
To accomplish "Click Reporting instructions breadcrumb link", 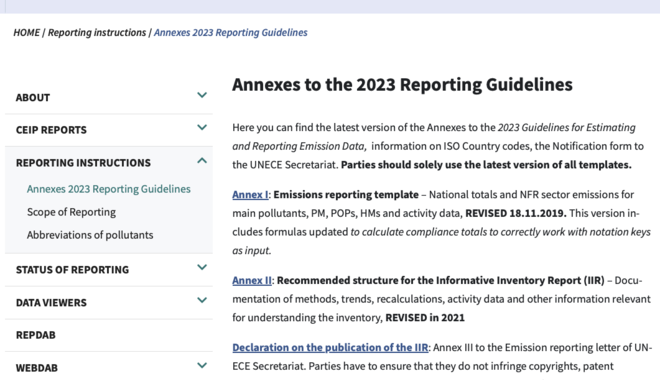I will [97, 32].
